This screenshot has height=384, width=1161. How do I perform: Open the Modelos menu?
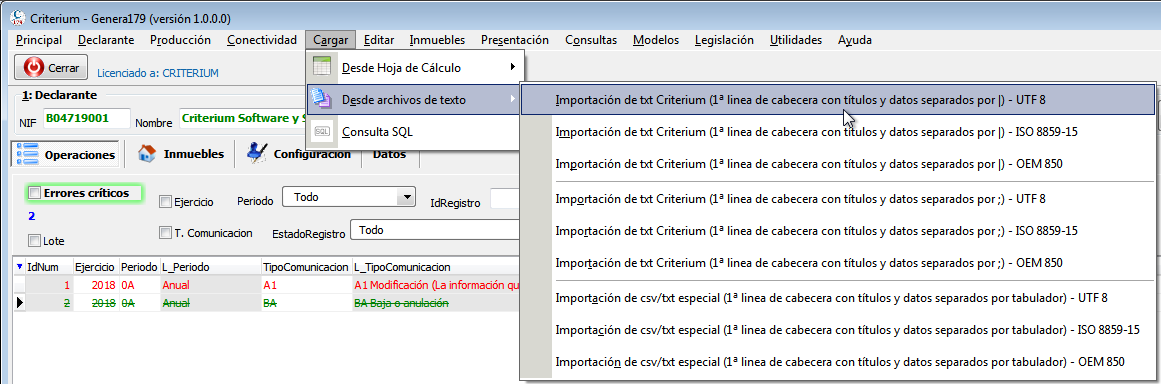pos(656,40)
